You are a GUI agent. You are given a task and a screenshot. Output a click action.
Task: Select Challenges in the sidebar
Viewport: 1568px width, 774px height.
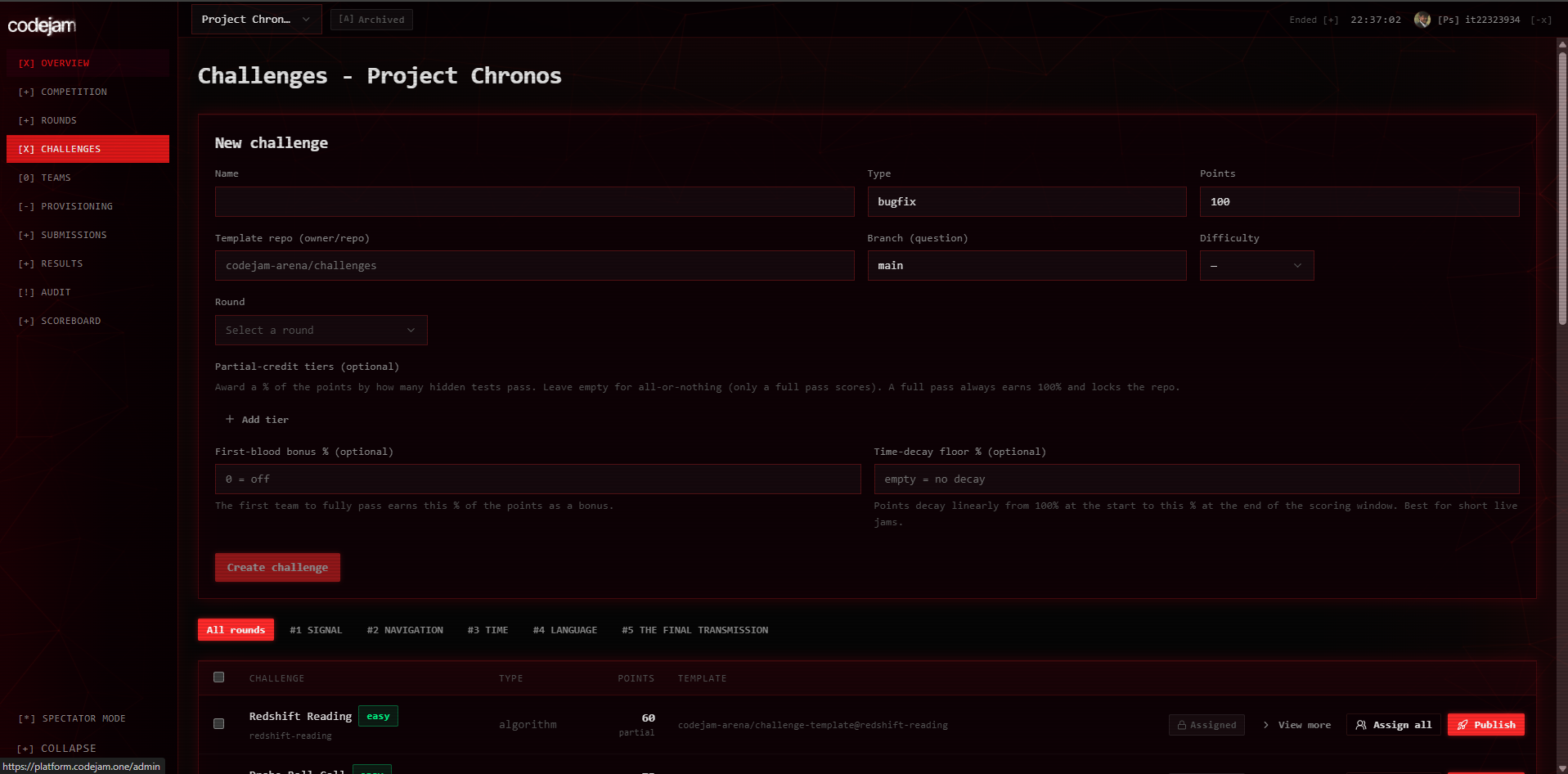88,149
